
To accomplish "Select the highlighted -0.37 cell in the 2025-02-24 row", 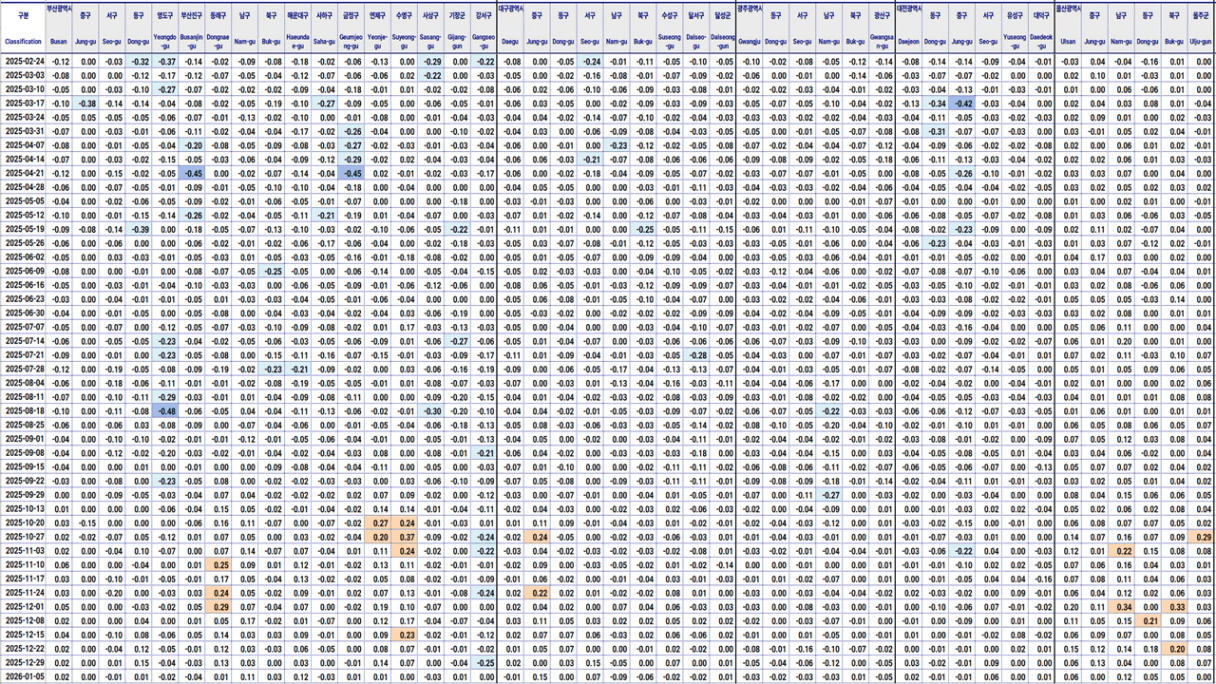I will pos(166,61).
